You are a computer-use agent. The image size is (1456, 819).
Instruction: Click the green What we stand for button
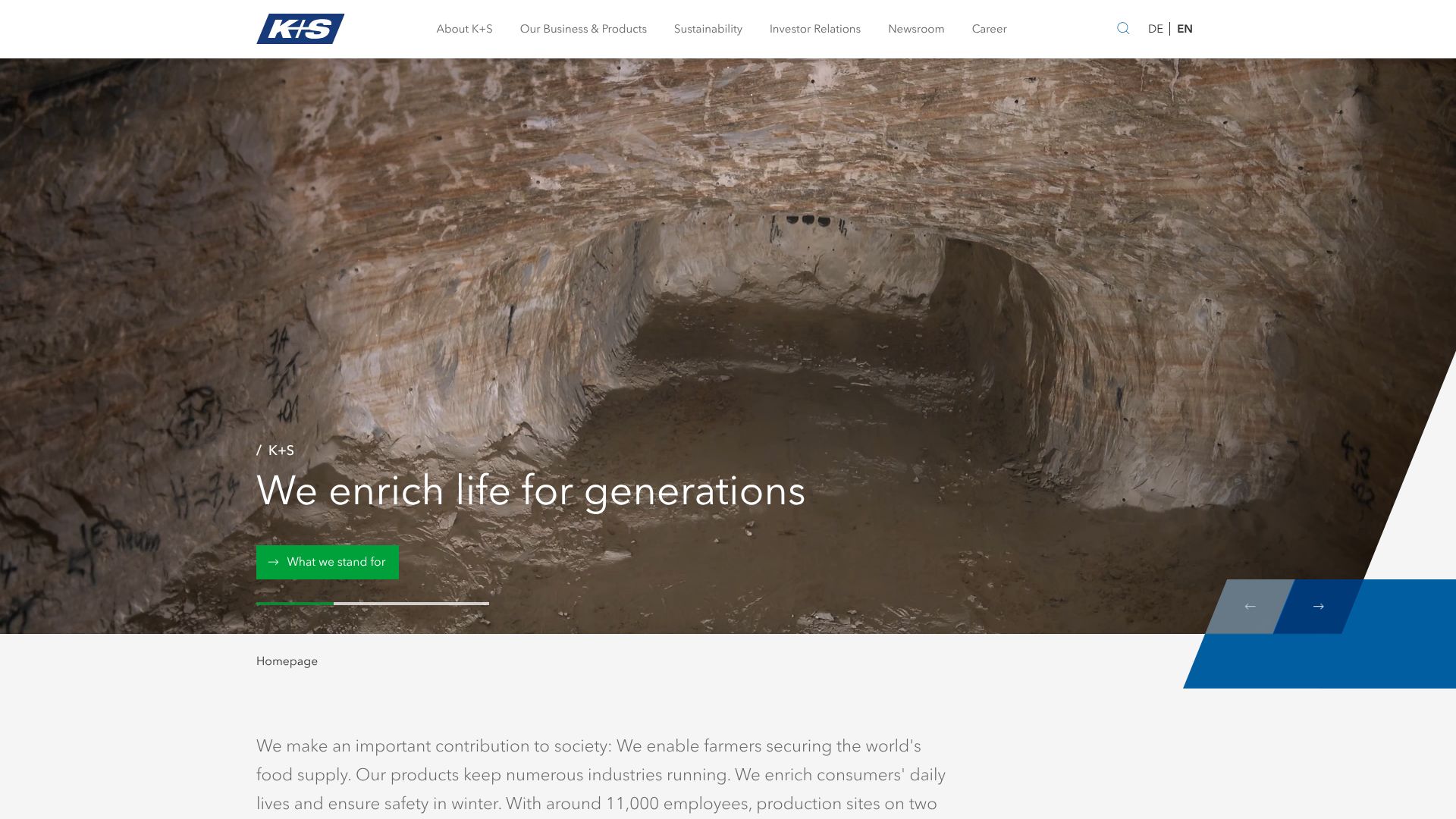[328, 562]
